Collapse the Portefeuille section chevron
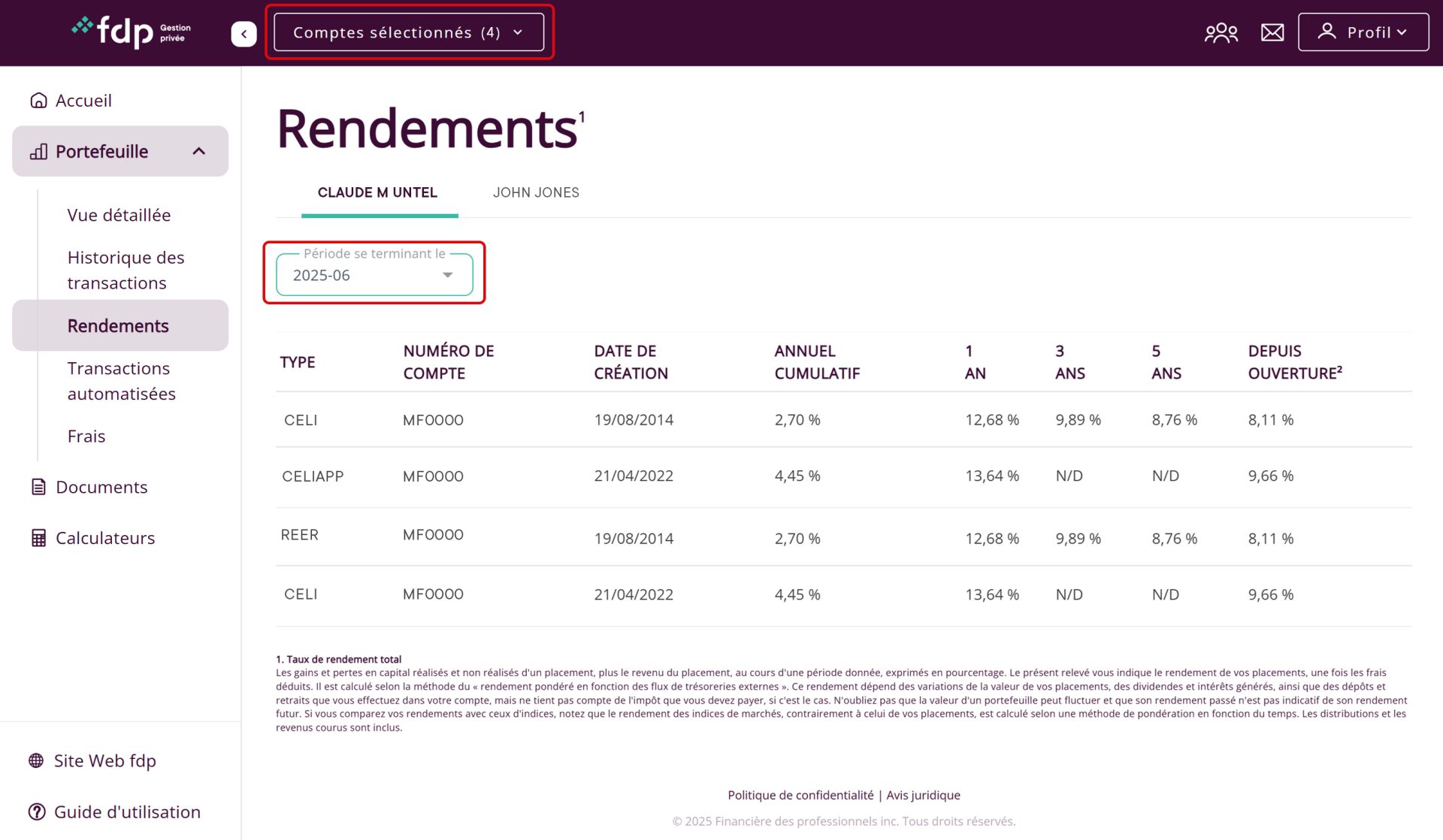The height and width of the screenshot is (840, 1443). point(199,151)
